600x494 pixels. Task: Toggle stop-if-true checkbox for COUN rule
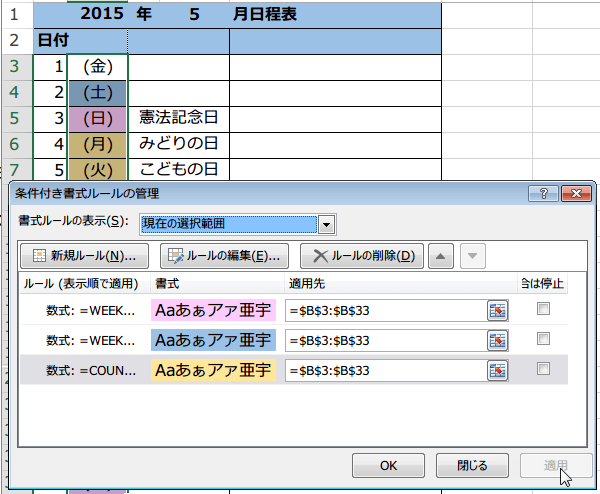[543, 369]
